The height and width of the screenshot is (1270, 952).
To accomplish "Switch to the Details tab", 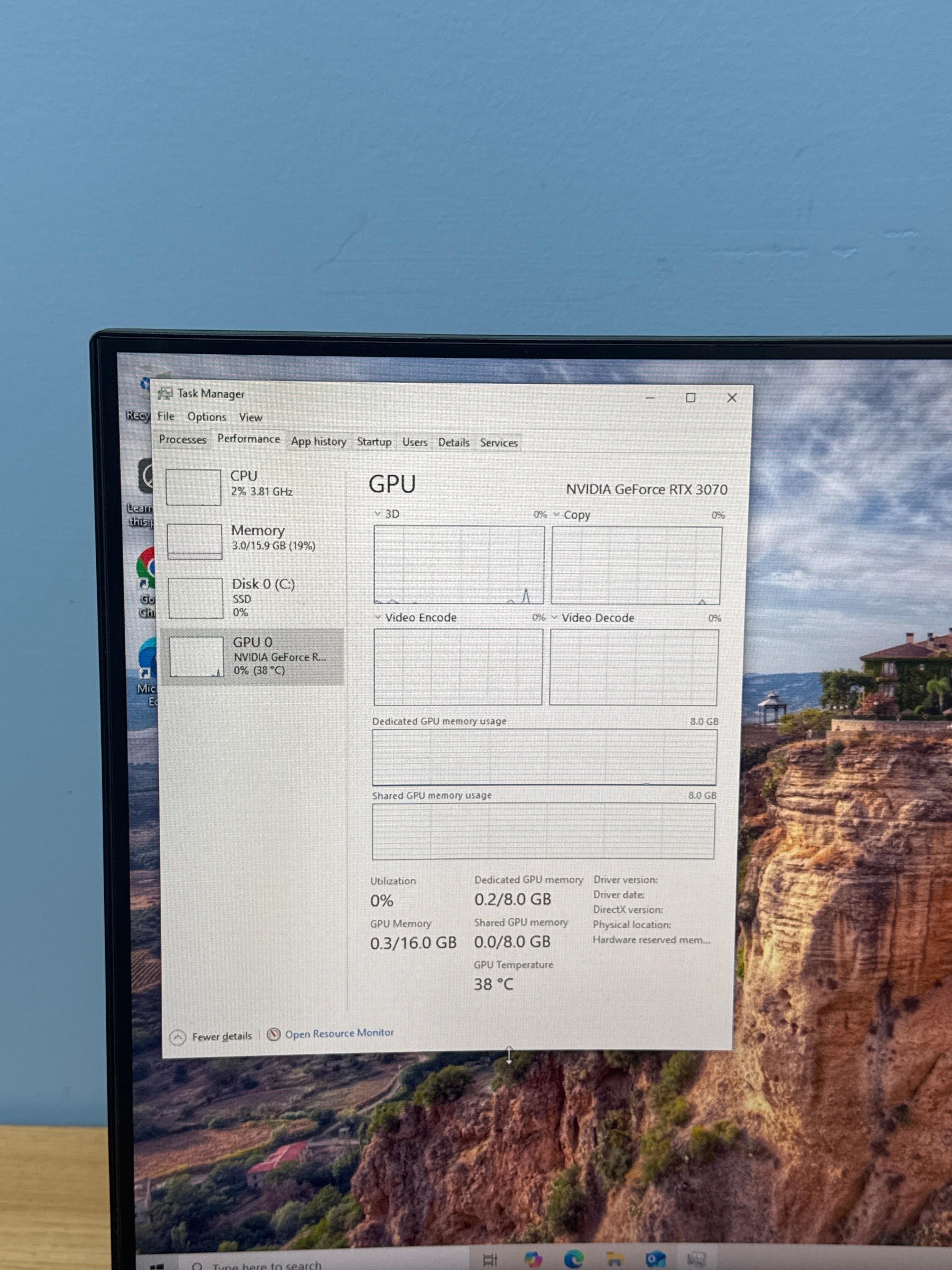I will pyautogui.click(x=454, y=442).
